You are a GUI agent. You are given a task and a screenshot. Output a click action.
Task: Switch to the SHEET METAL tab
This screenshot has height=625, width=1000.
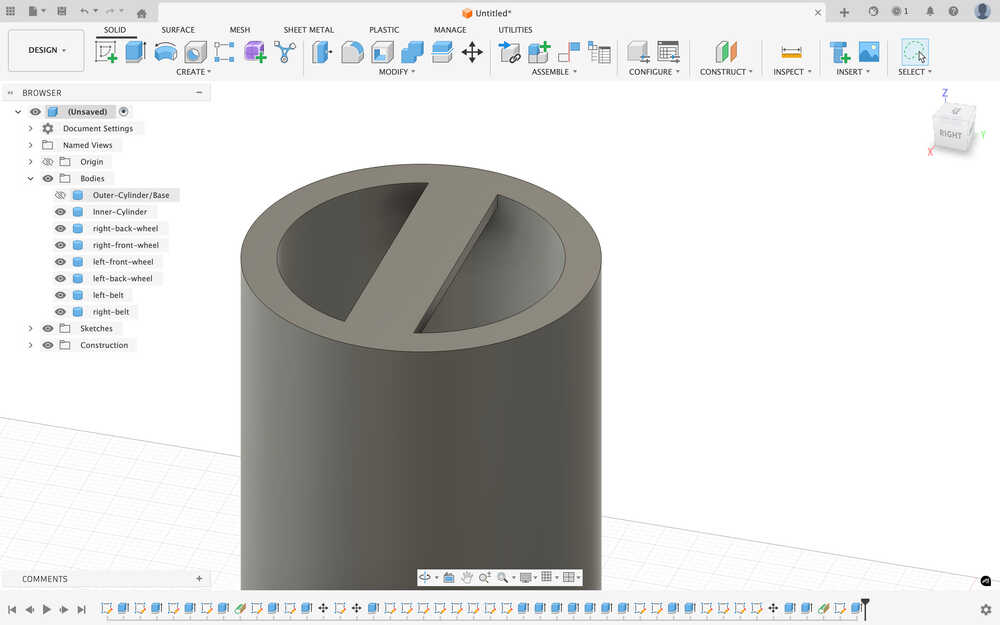pos(308,30)
